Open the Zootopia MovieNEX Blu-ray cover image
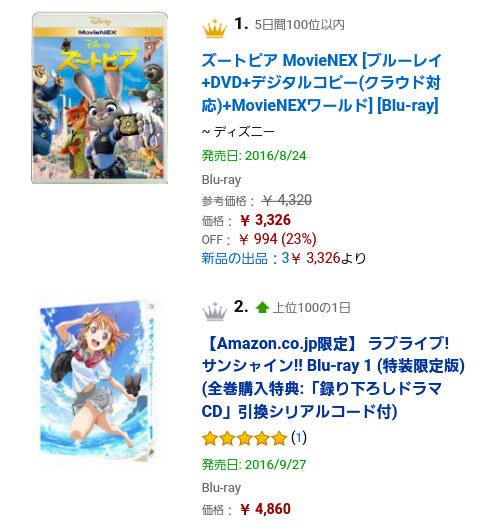The image size is (483, 531). (100, 98)
